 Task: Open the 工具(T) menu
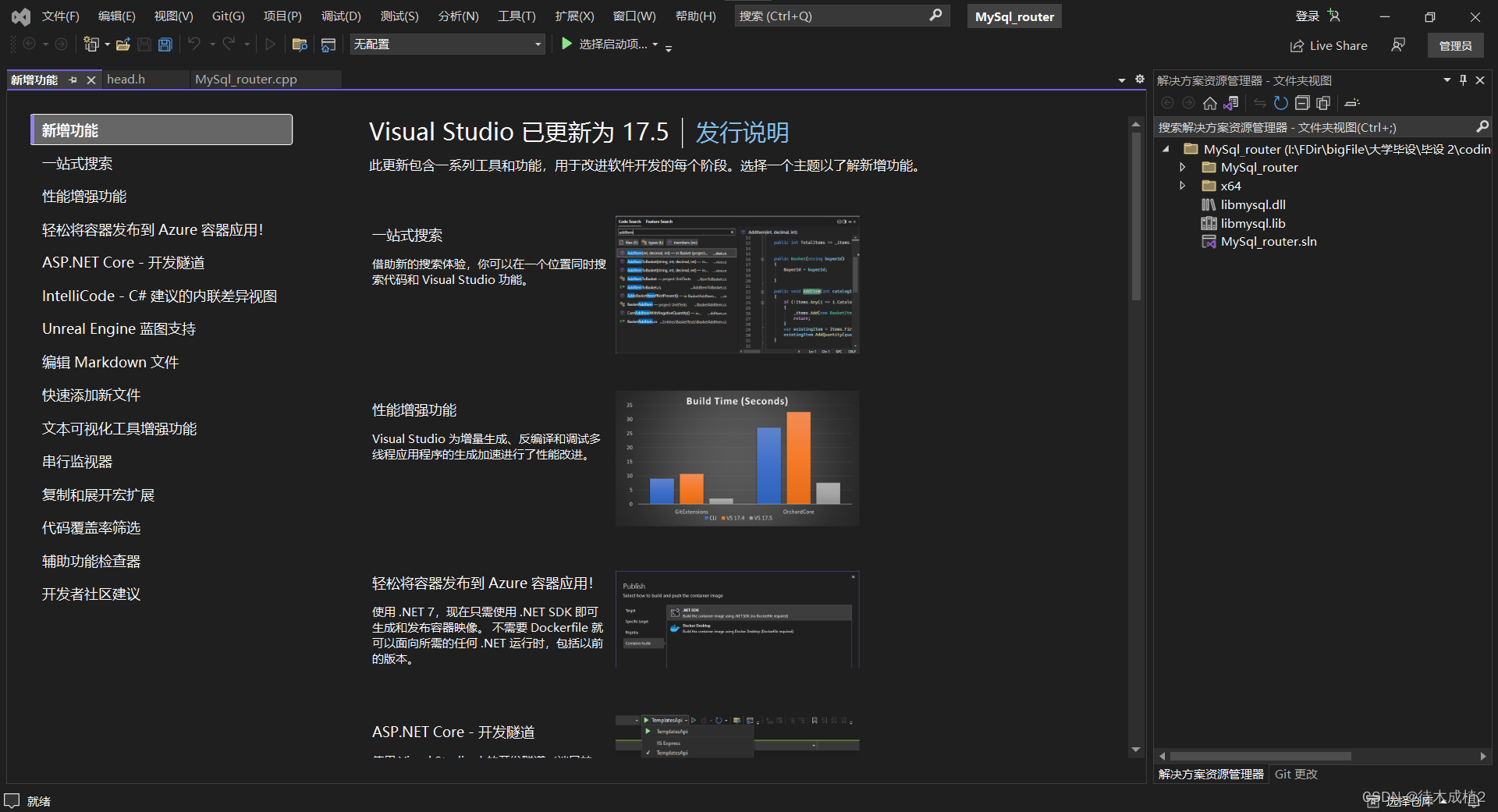click(516, 16)
